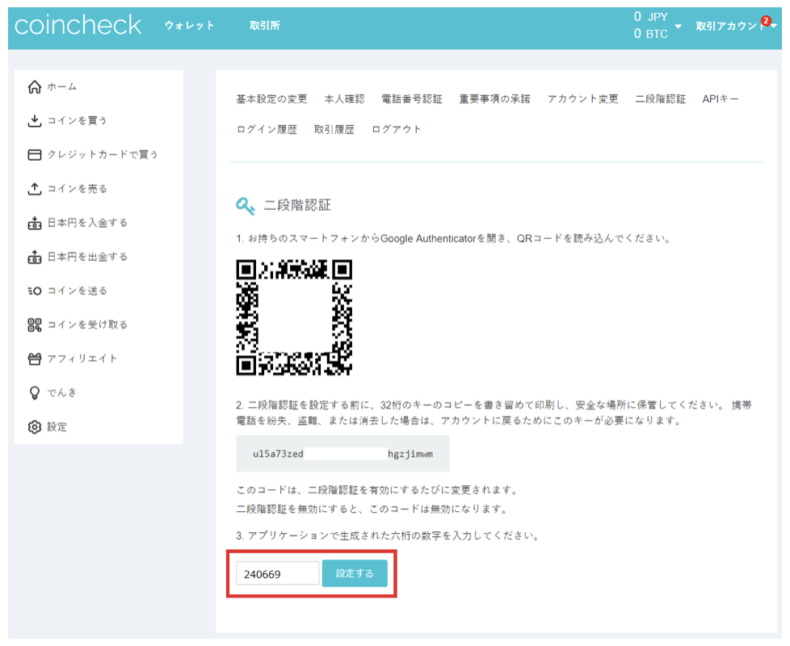Viewport: 790px width, 646px height.
Task: Open でんき in the sidebar
Action: click(x=61, y=393)
